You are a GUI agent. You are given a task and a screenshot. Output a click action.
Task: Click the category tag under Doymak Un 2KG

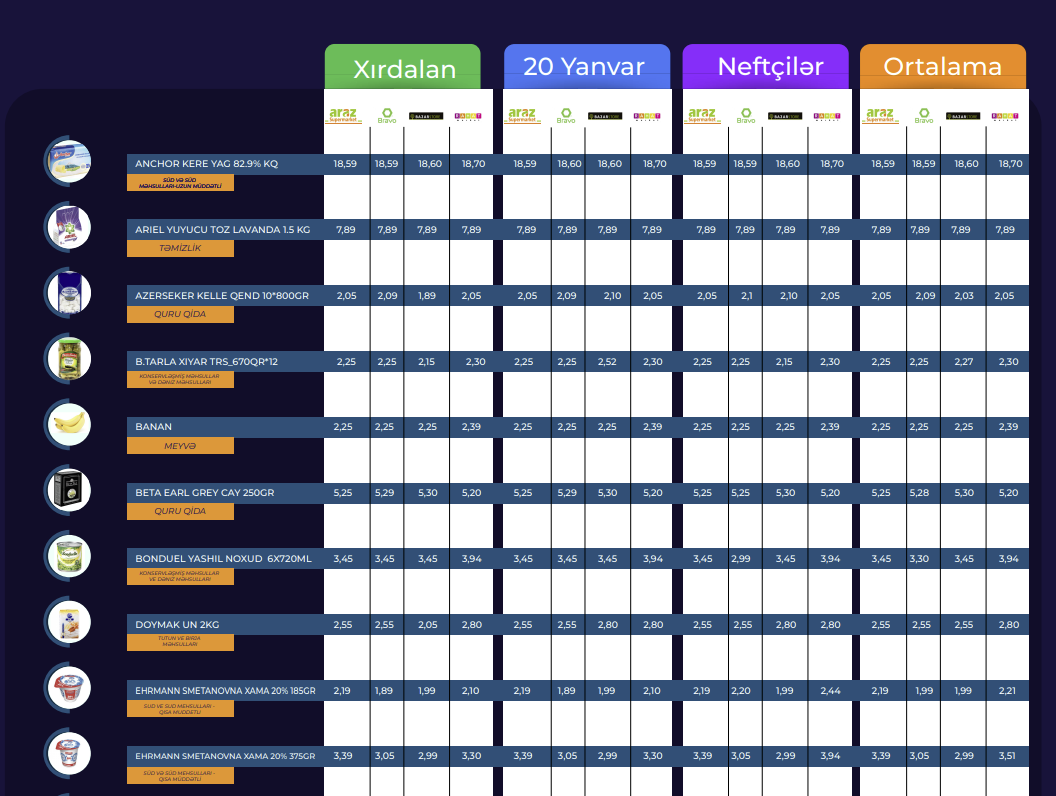point(180,643)
